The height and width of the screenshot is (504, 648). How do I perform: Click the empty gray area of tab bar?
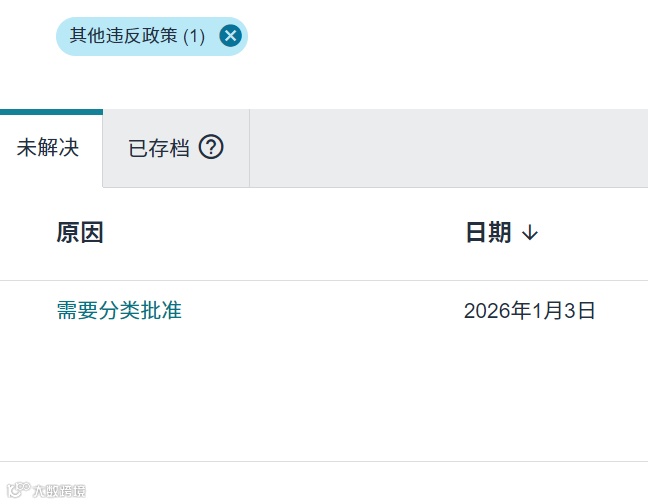(x=449, y=148)
